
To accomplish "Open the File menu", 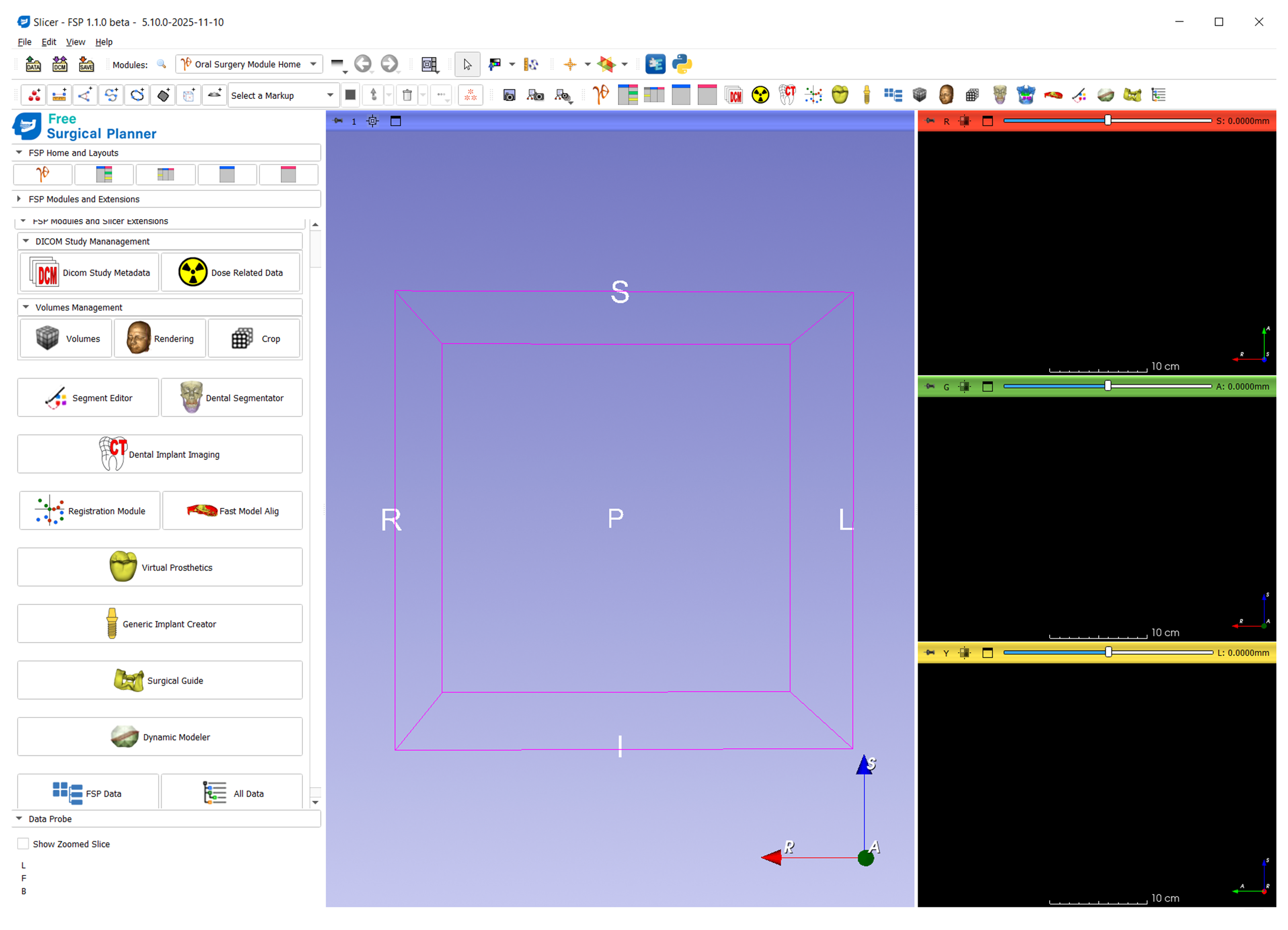I will click(x=24, y=41).
